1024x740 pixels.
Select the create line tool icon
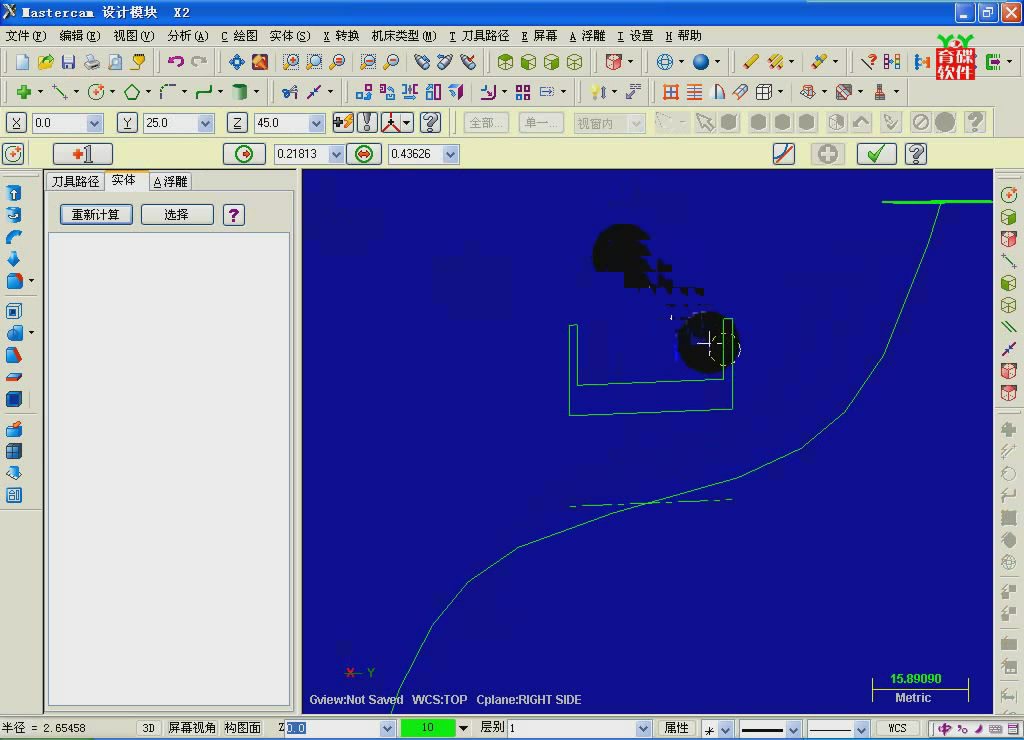60,92
